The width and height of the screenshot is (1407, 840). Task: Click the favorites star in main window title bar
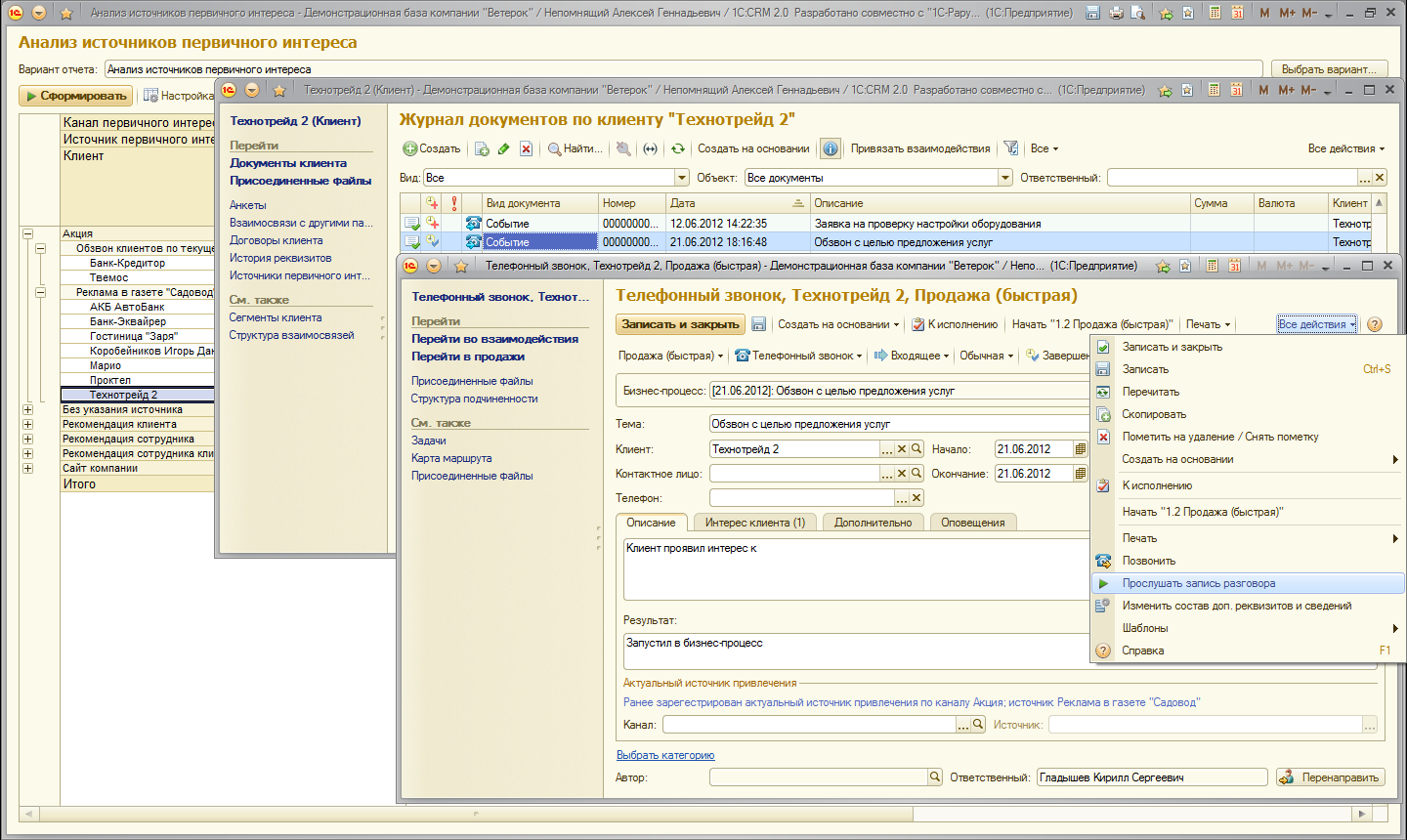point(66,13)
